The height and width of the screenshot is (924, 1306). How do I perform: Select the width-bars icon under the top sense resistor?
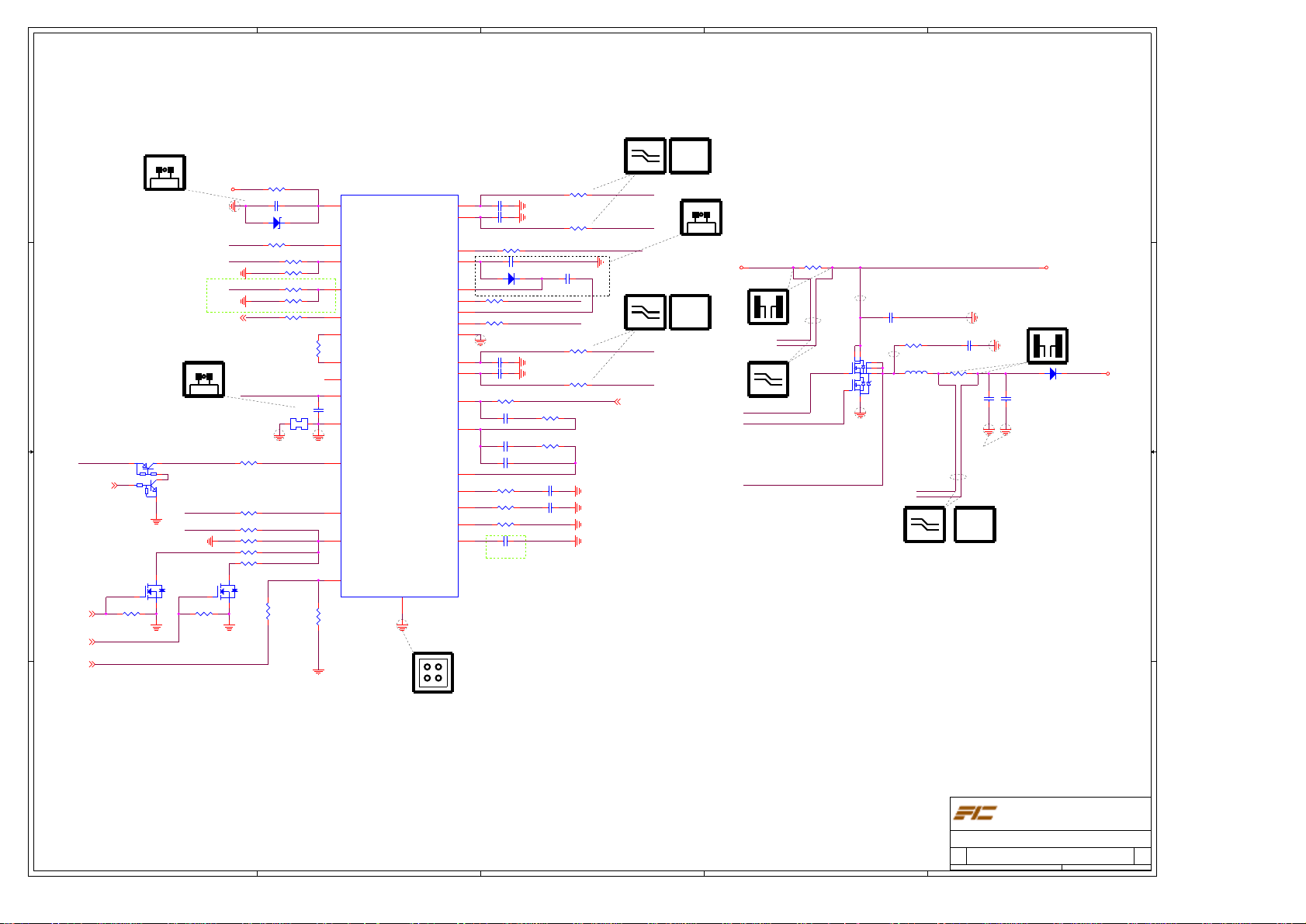pos(768,306)
